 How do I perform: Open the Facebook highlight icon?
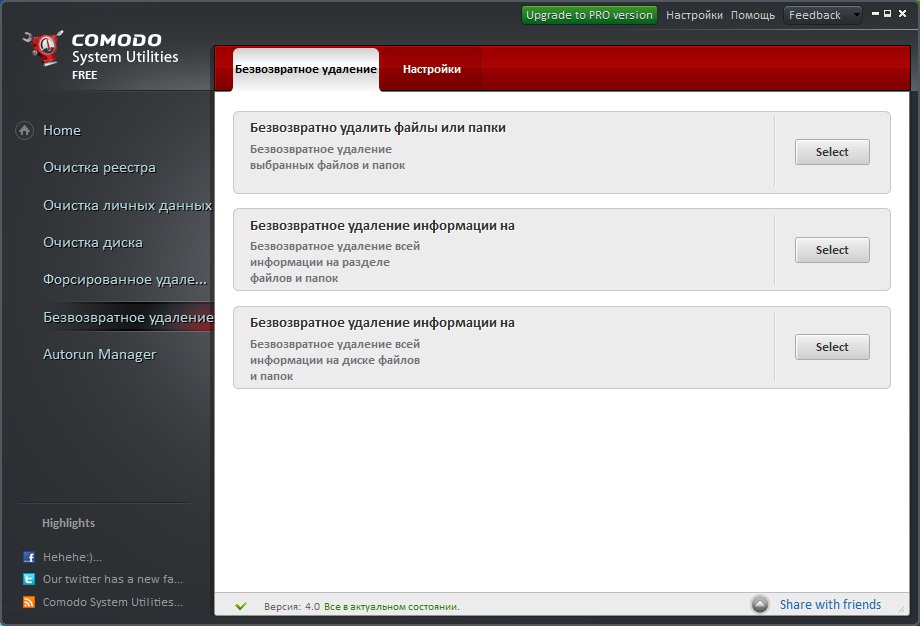point(29,557)
